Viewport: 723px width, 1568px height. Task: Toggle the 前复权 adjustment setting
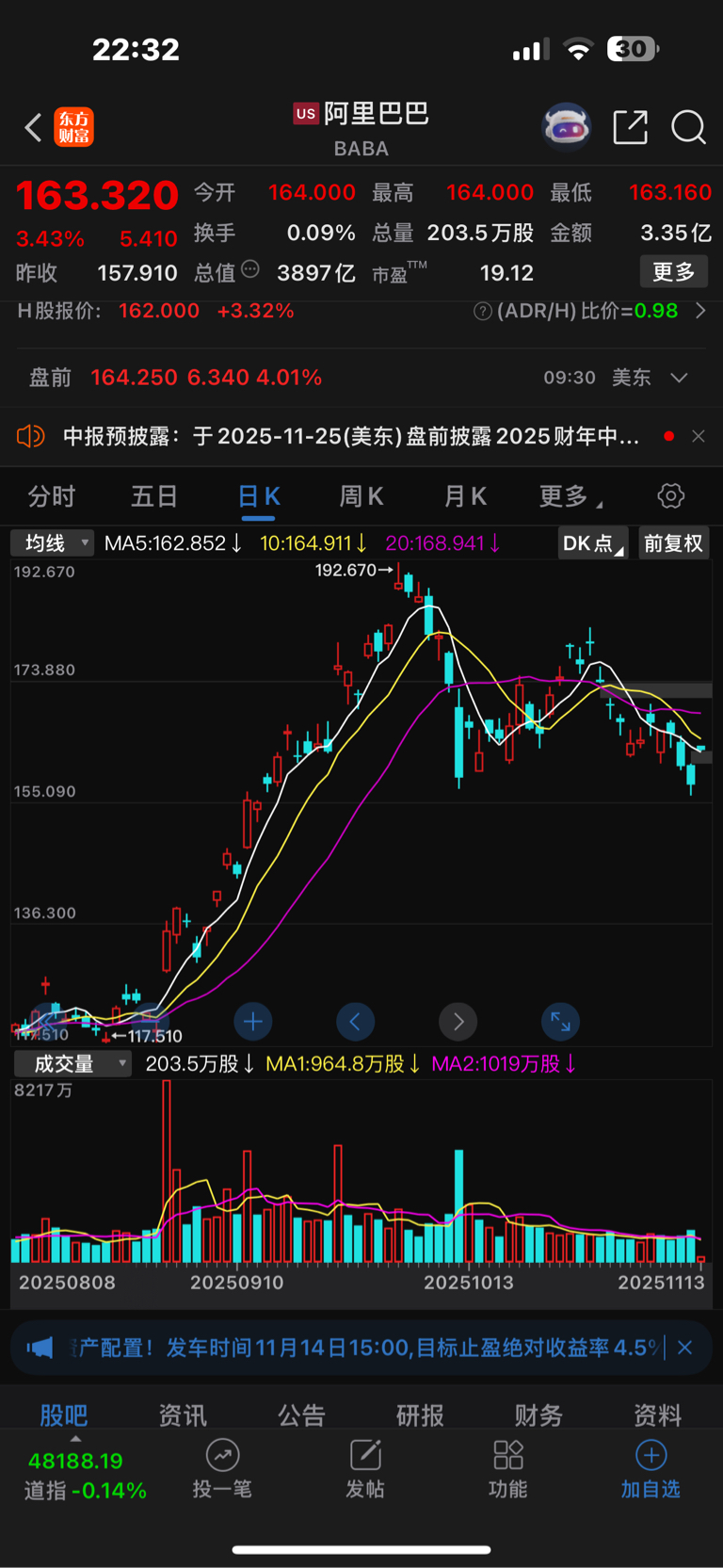673,543
